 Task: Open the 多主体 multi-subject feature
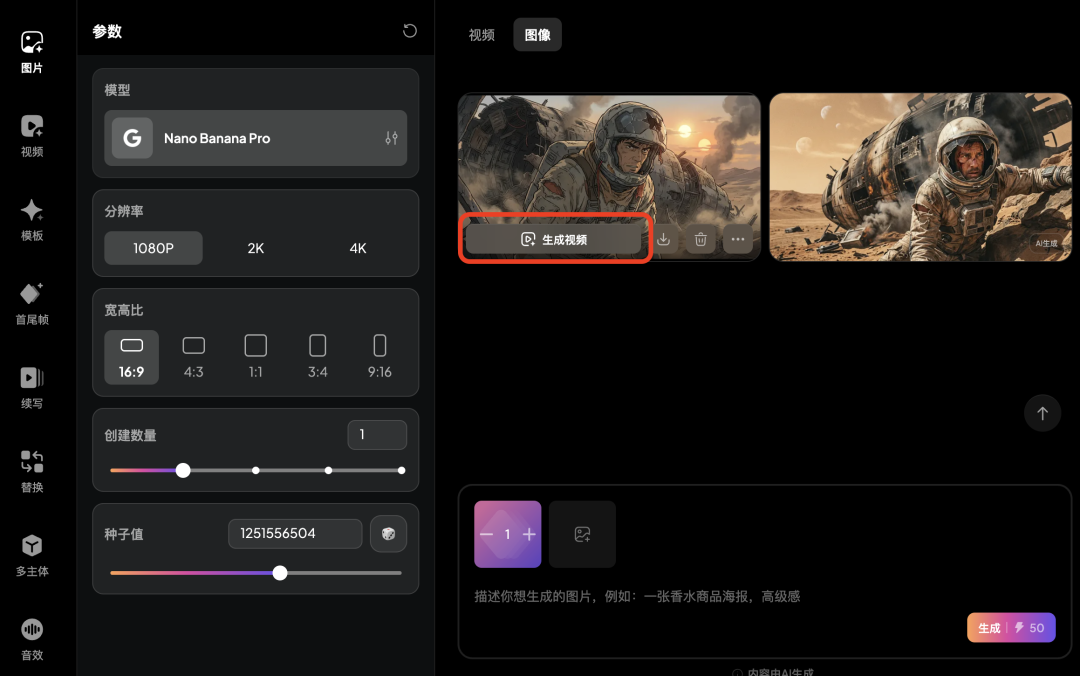point(32,553)
